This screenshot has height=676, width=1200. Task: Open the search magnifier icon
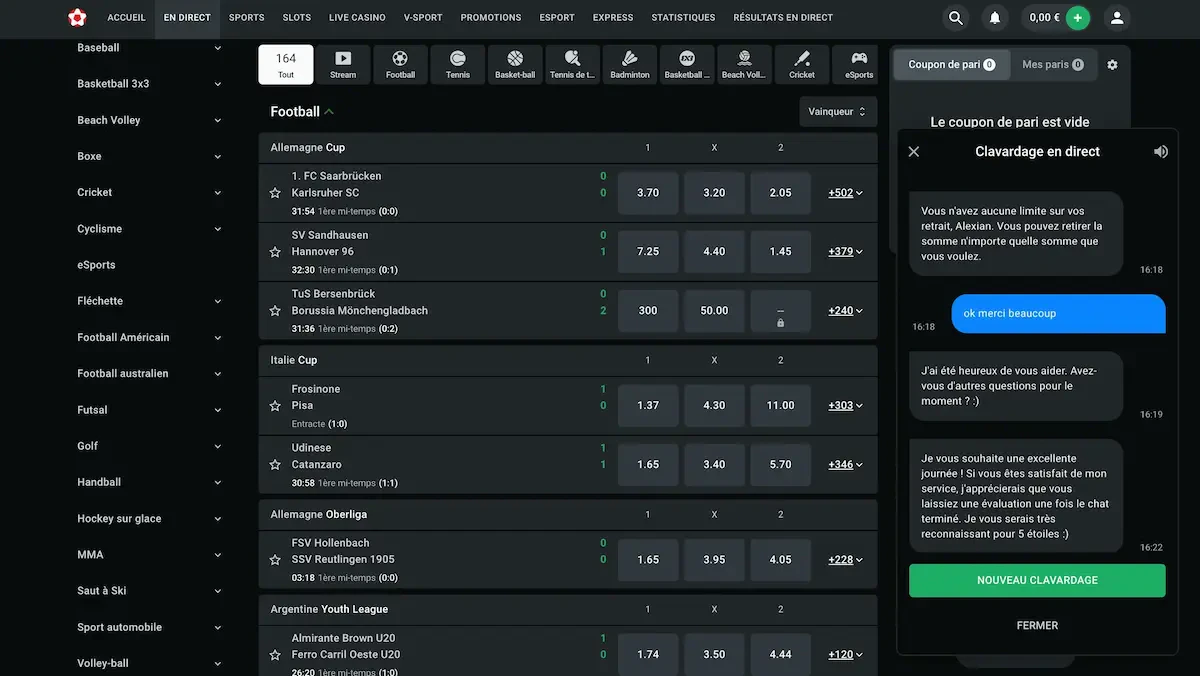pyautogui.click(x=956, y=18)
